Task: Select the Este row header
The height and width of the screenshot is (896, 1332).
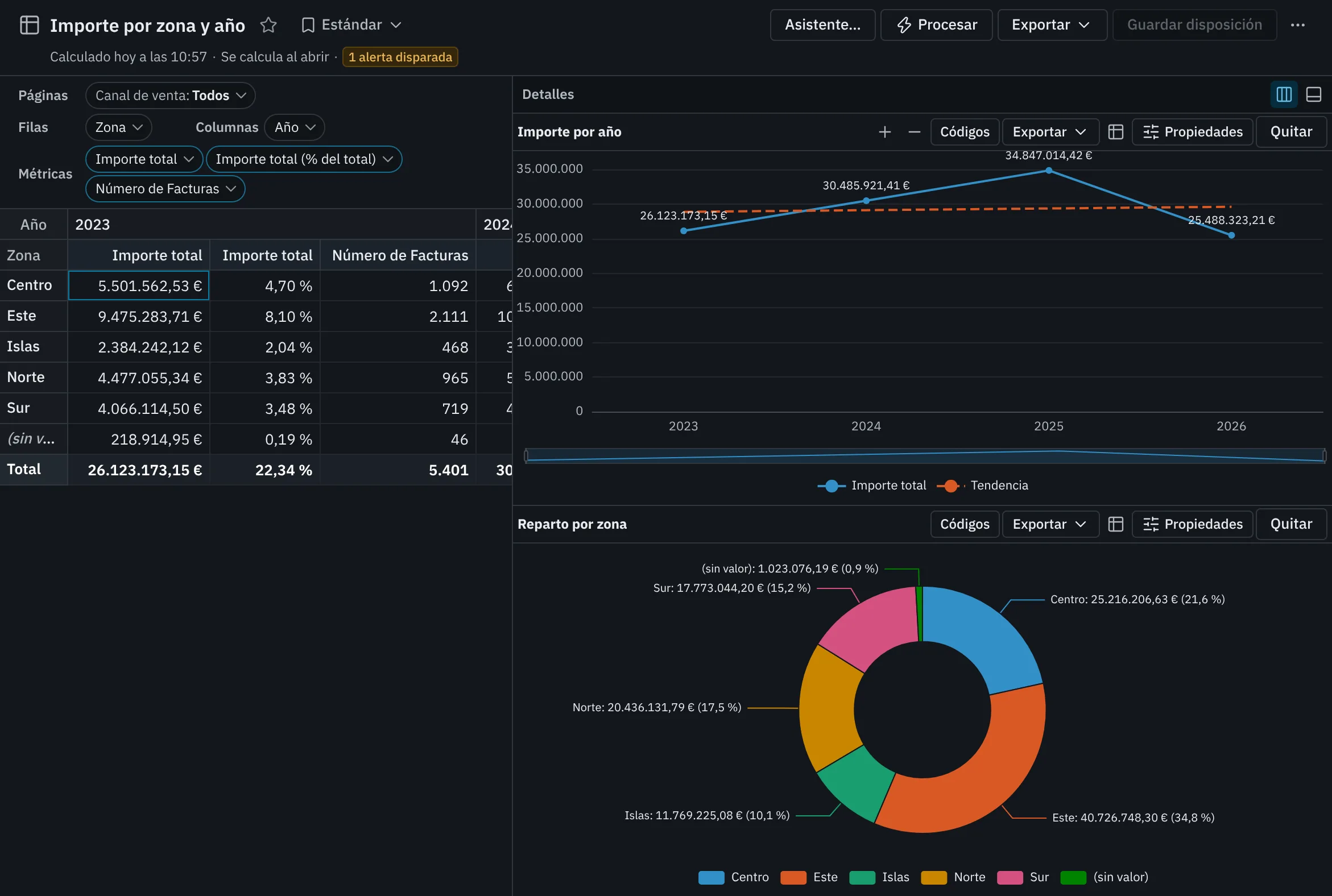Action: [x=34, y=316]
